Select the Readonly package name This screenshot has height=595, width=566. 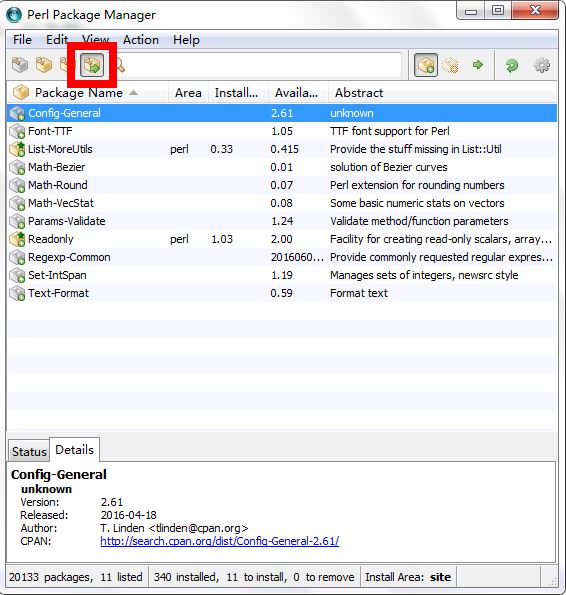(x=51, y=239)
